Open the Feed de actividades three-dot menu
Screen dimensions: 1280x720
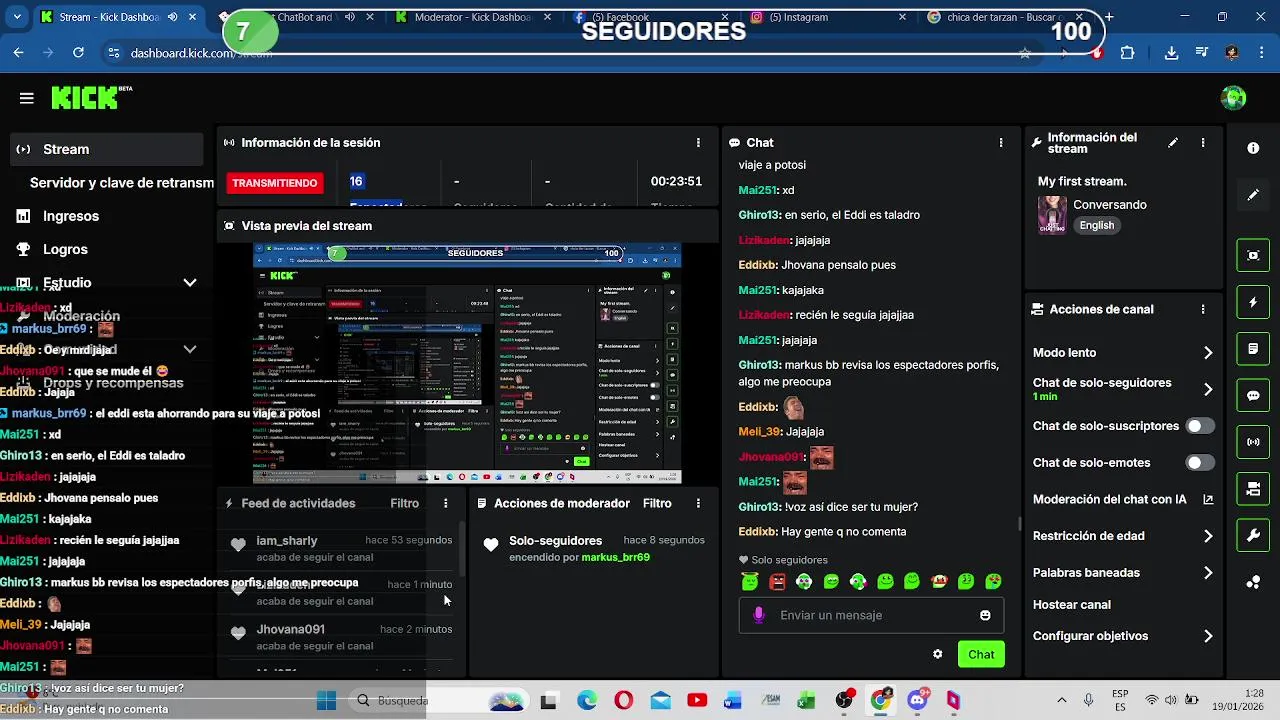point(446,504)
